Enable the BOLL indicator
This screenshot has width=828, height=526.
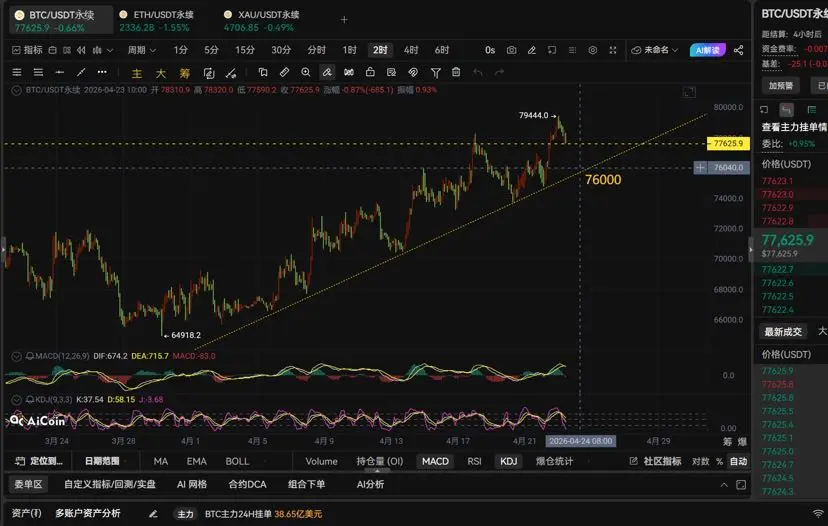tap(237, 462)
